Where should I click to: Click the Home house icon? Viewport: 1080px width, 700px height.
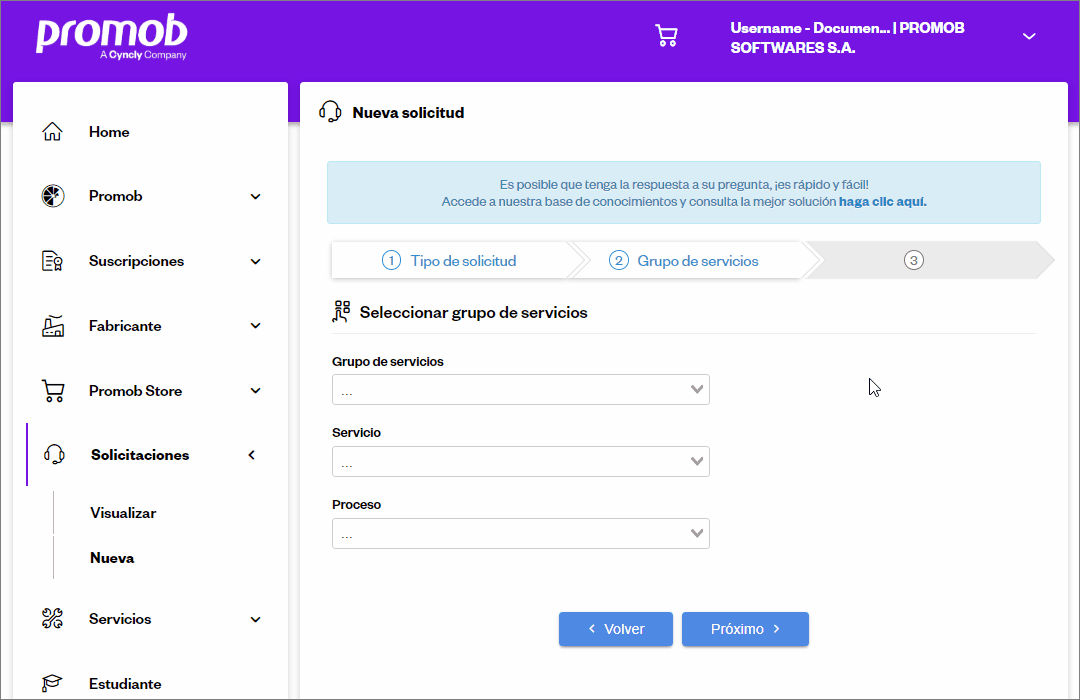point(52,132)
